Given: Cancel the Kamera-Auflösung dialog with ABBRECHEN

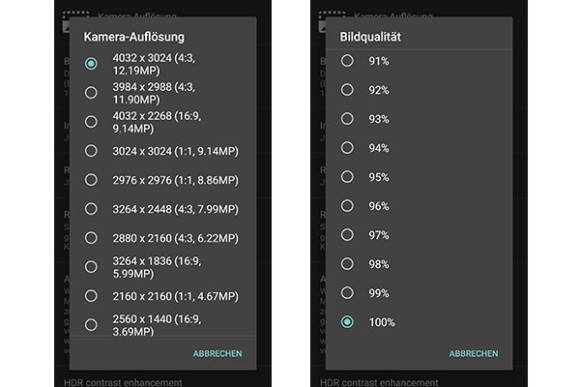Looking at the screenshot, I should coord(218,353).
